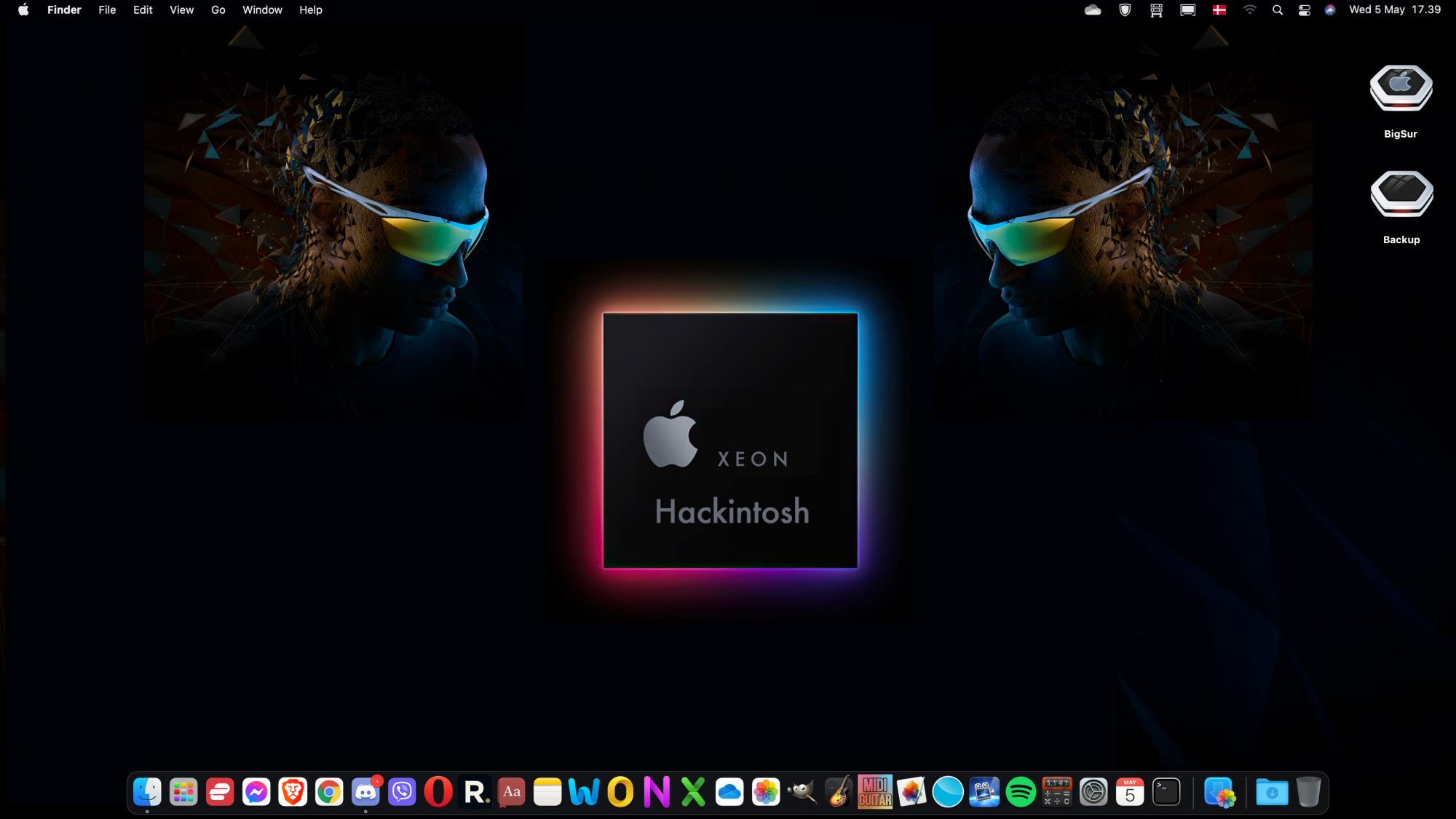Launch Brave browser from the dock

(293, 792)
